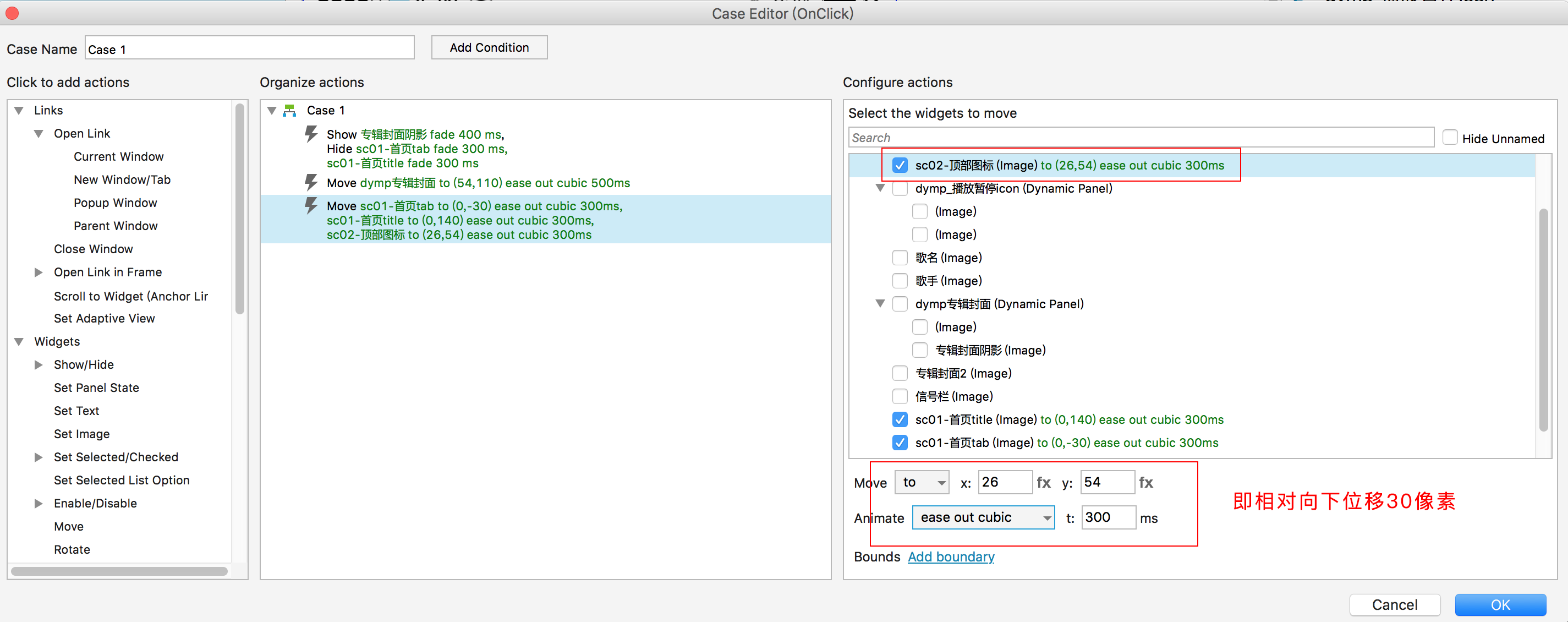Collapse the Links section
Viewport: 1568px width, 622px height.
(19, 110)
